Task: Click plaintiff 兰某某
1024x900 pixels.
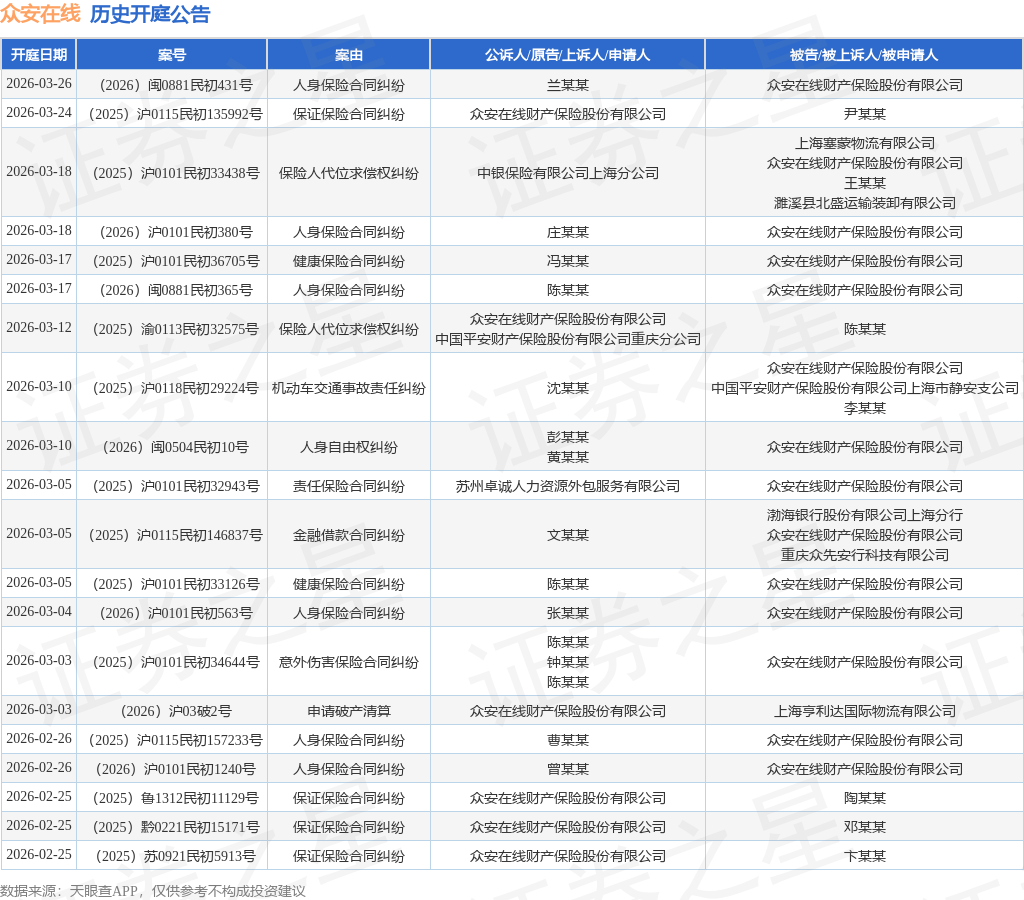Action: 568,85
